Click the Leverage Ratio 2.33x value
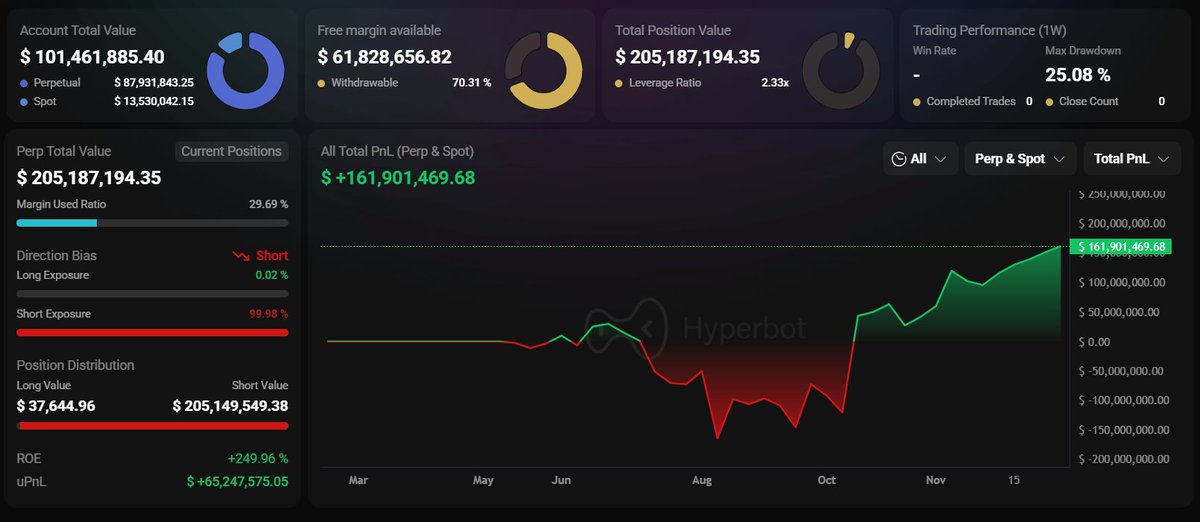This screenshot has height=522, width=1200. coord(773,83)
